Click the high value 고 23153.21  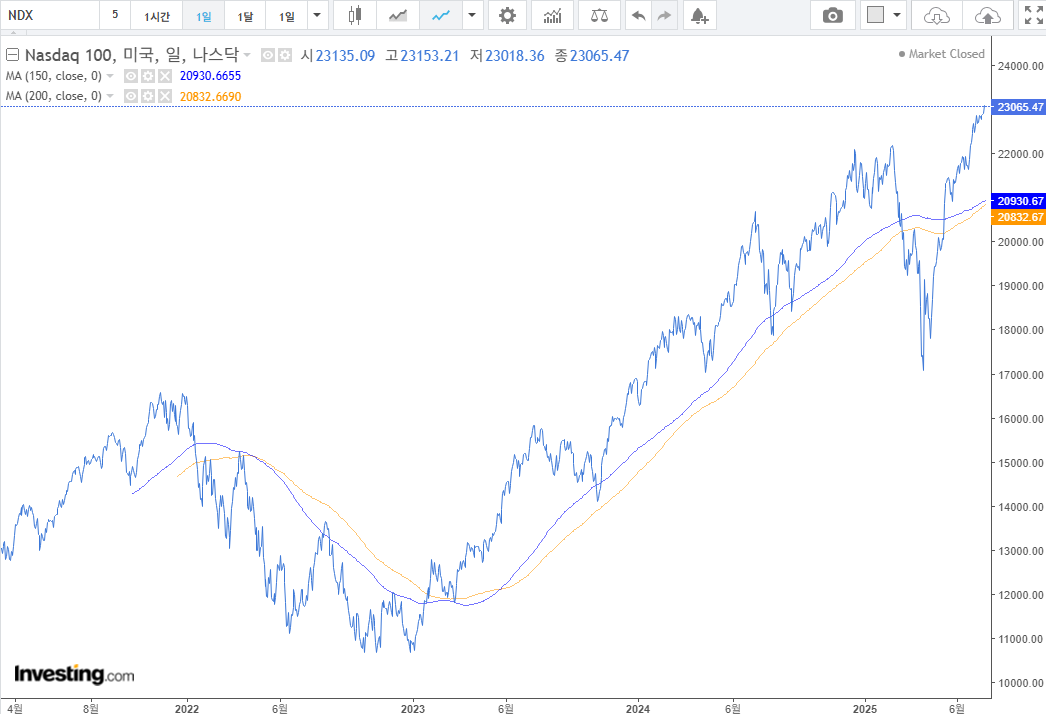pyautogui.click(x=422, y=55)
